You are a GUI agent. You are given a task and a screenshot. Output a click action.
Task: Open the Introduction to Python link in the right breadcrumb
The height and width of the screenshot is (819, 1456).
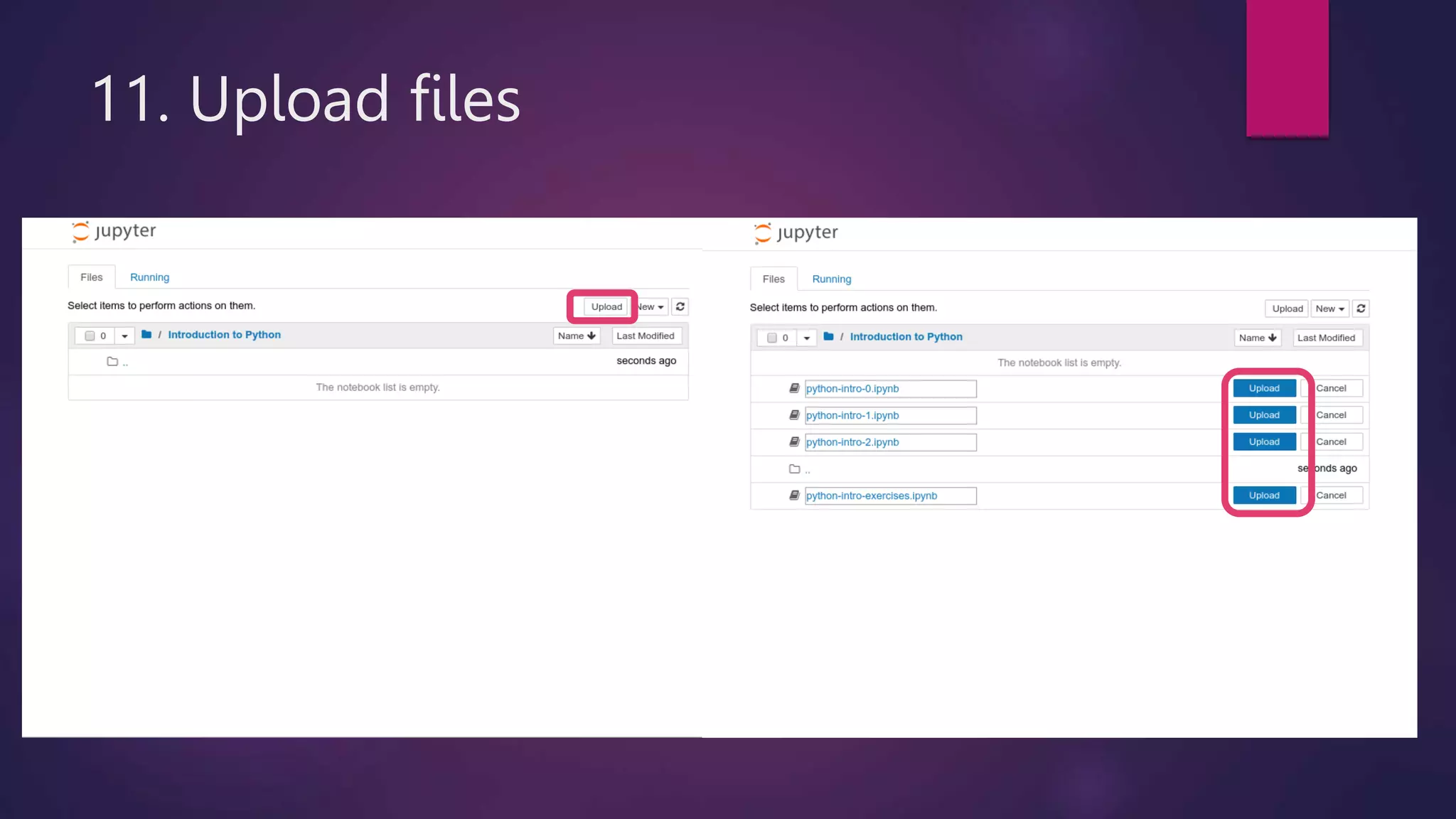906,336
